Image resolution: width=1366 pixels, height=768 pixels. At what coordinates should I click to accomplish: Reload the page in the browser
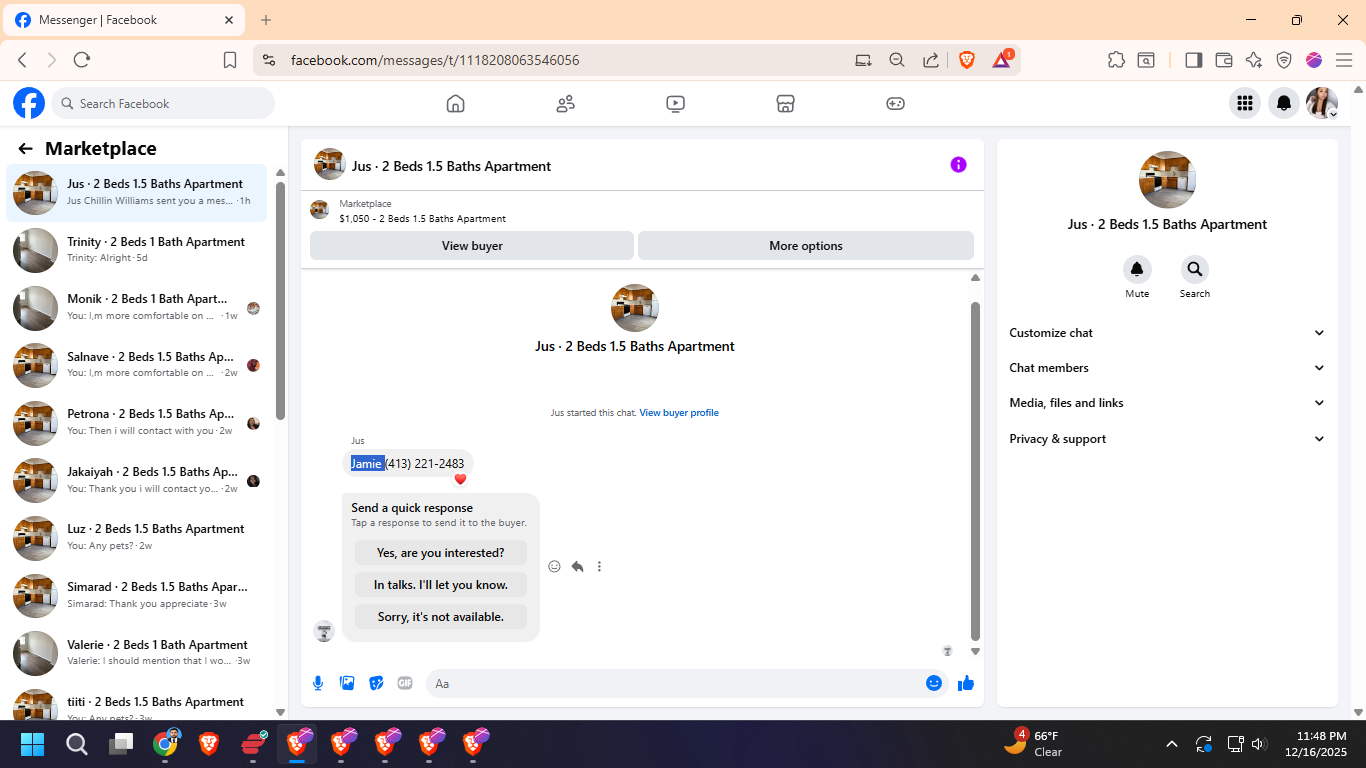(x=82, y=60)
